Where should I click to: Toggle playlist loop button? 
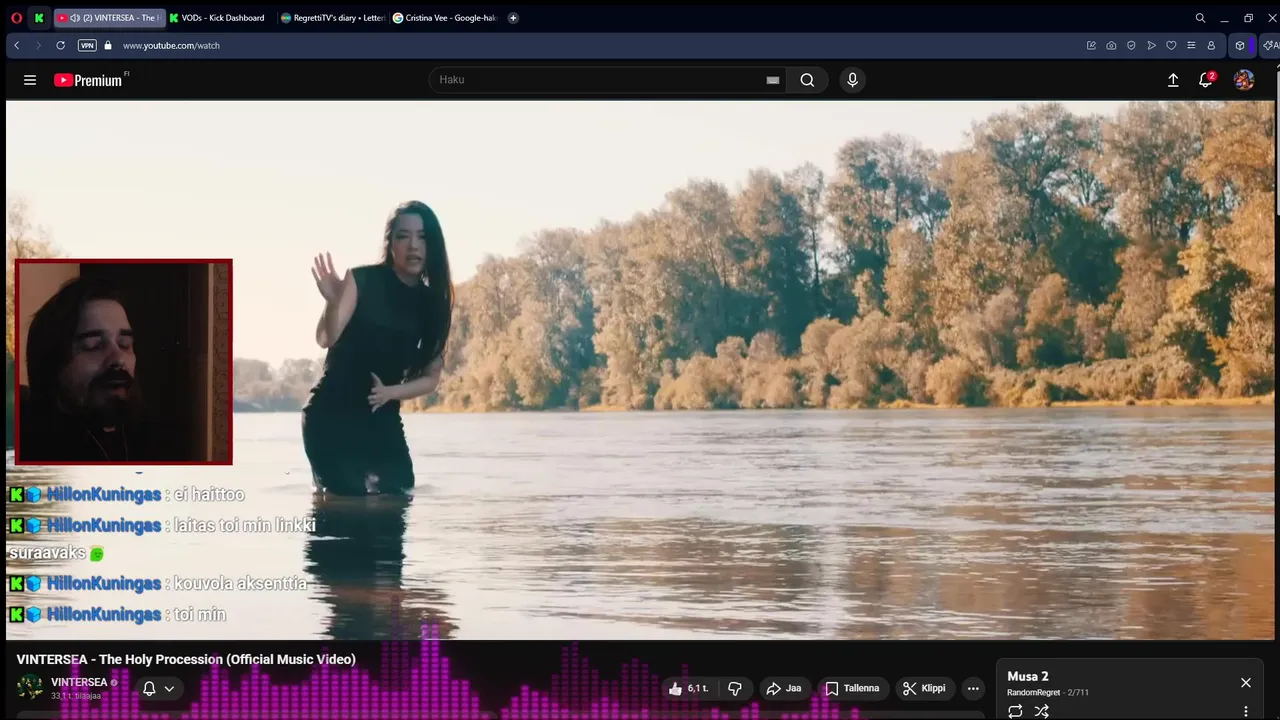point(1015,711)
